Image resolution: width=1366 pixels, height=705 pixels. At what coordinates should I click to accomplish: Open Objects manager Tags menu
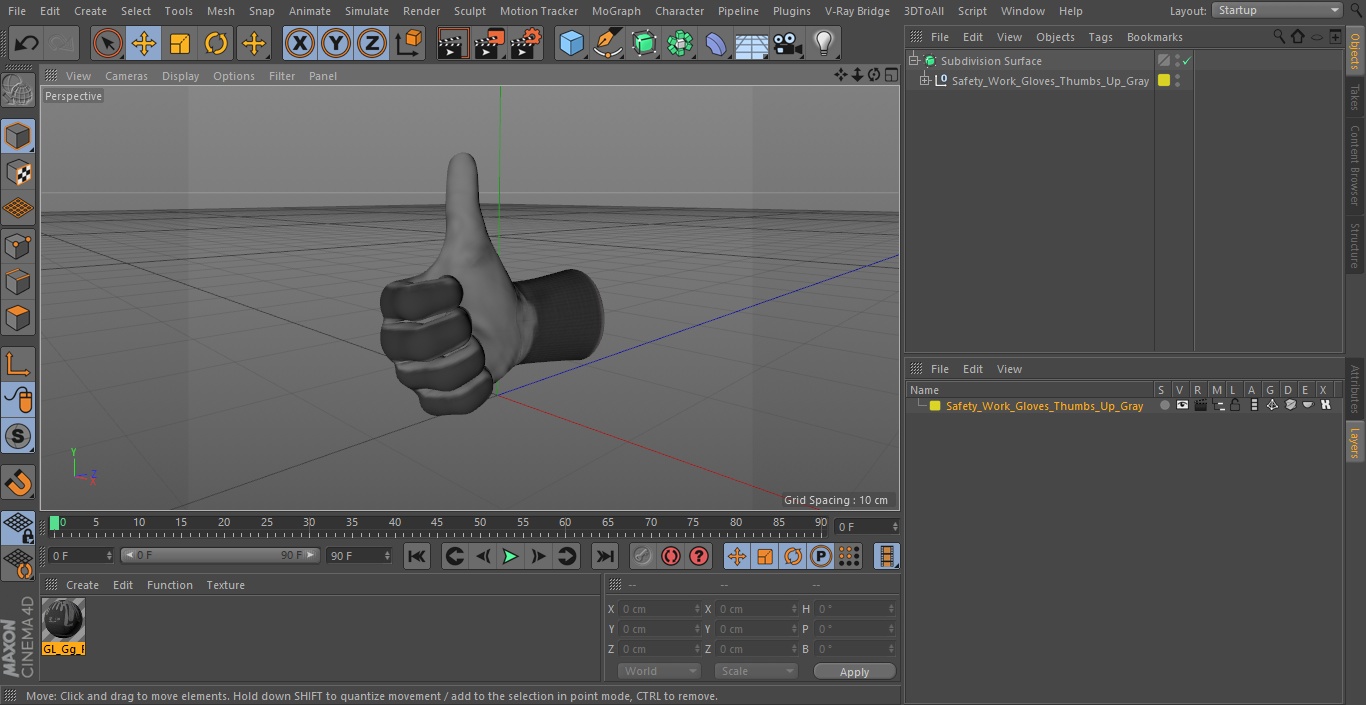coord(1100,37)
